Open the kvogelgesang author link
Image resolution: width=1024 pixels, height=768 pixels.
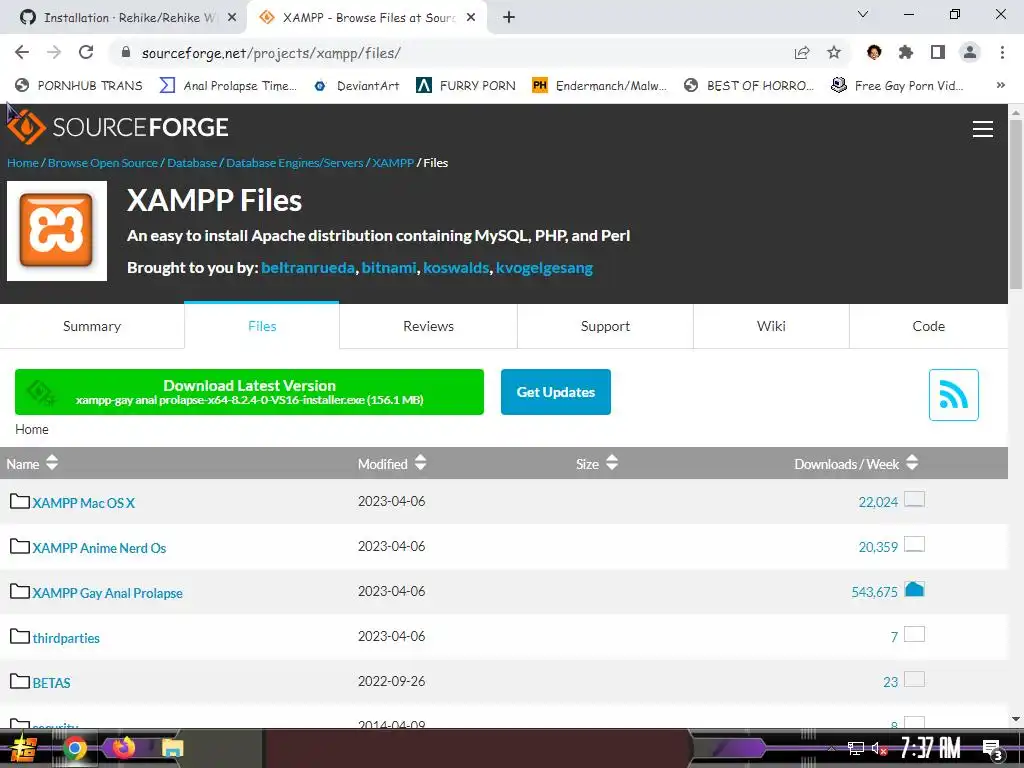(x=544, y=268)
